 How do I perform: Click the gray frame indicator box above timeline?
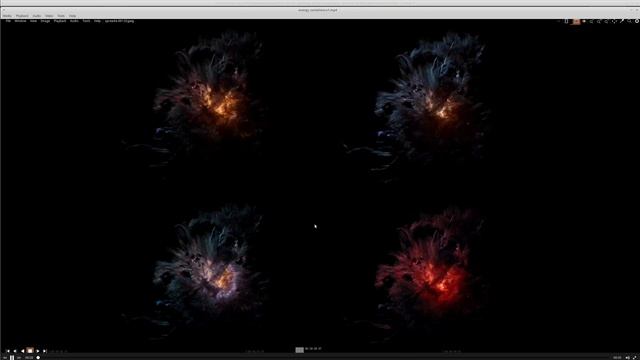[x=300, y=350]
